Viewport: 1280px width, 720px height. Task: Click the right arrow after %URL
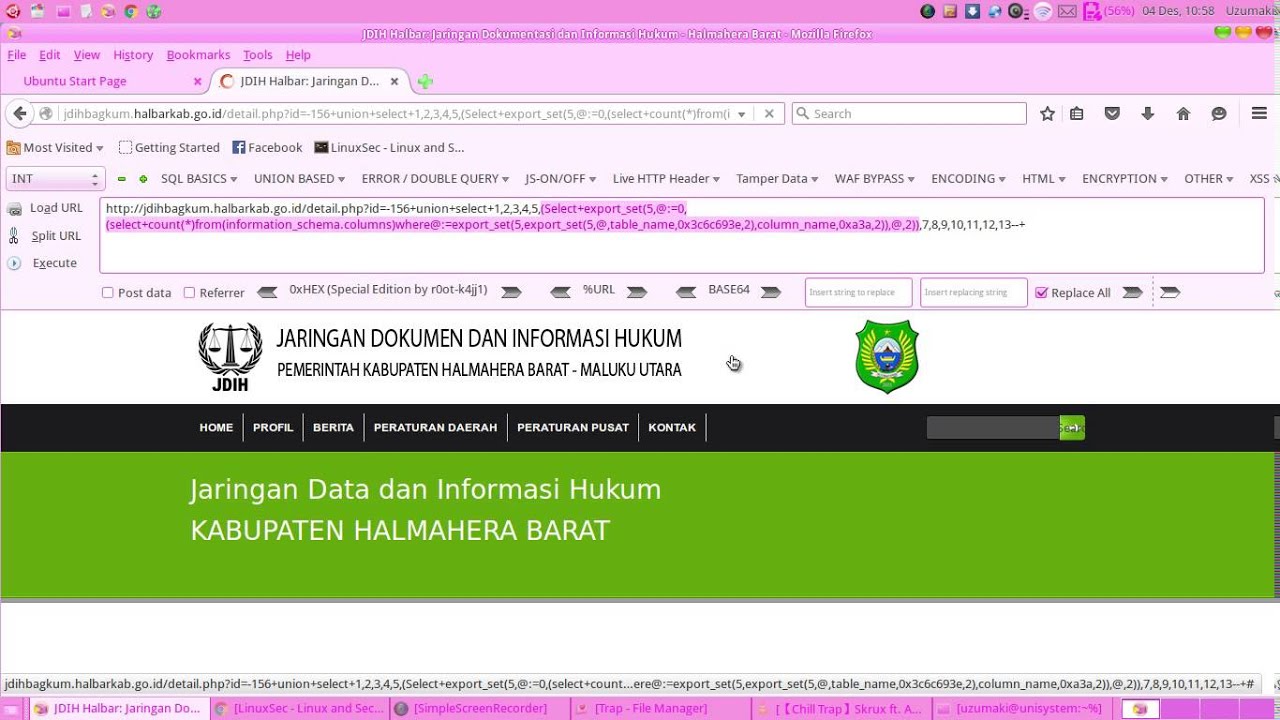tap(636, 292)
